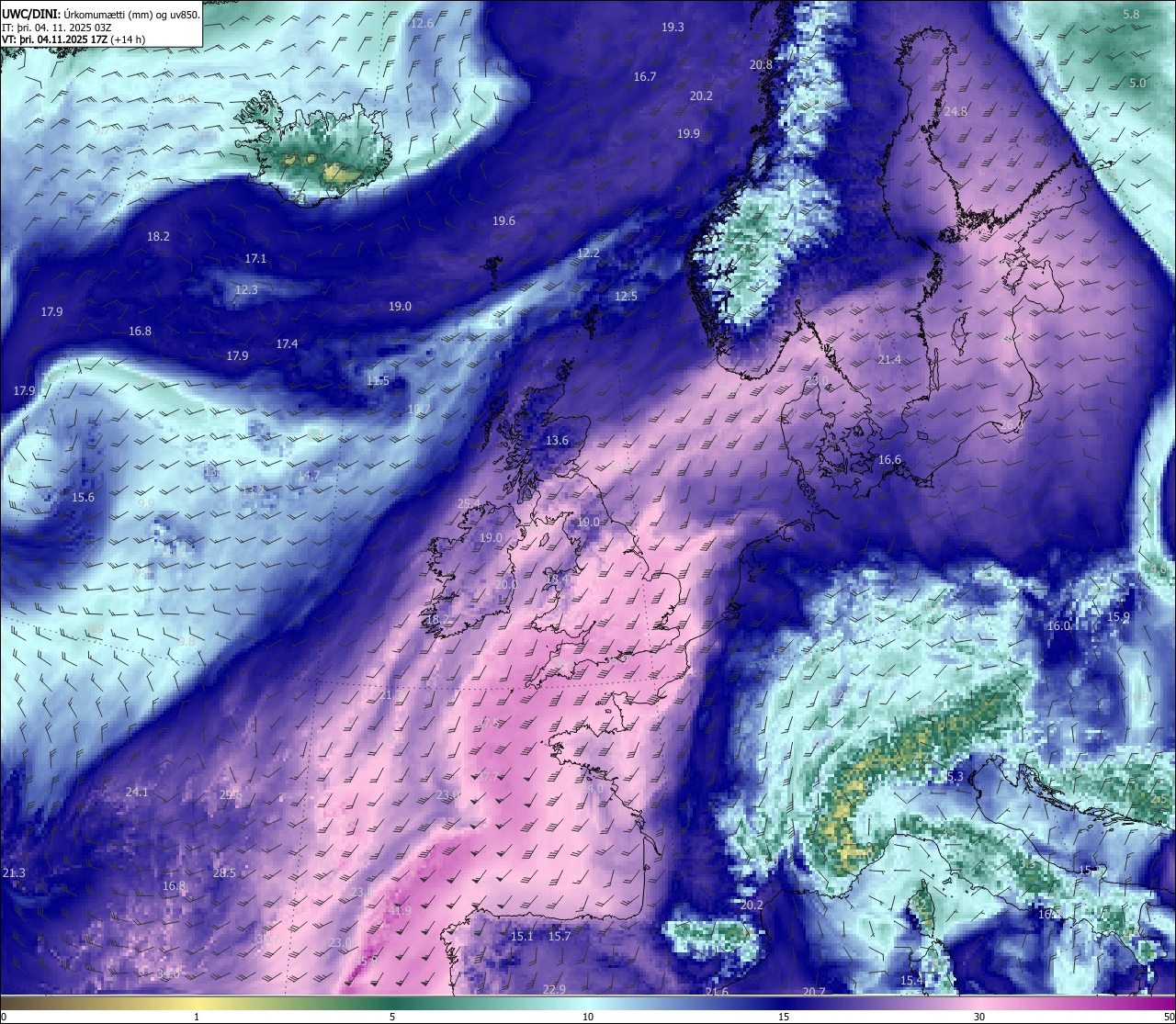Click the 22.9 value label

554,990
